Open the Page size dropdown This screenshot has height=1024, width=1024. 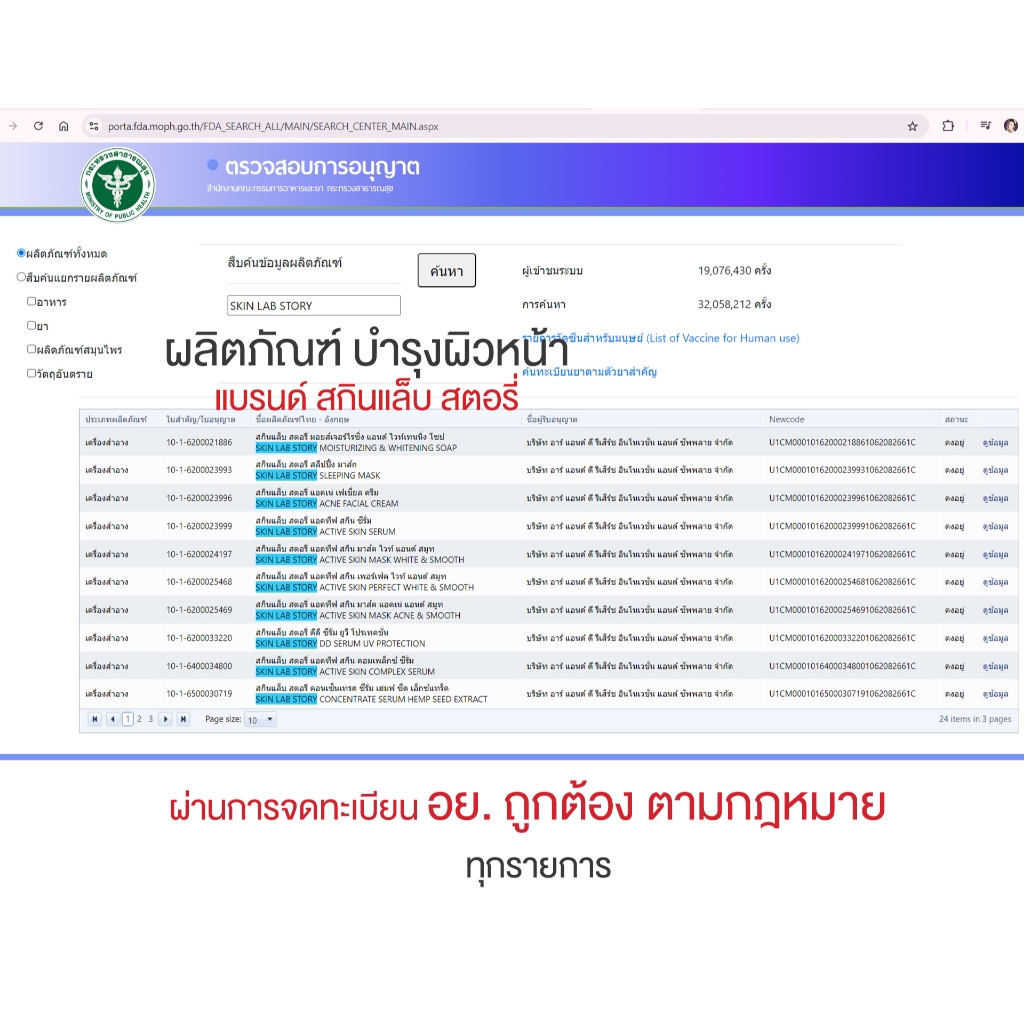(x=261, y=720)
